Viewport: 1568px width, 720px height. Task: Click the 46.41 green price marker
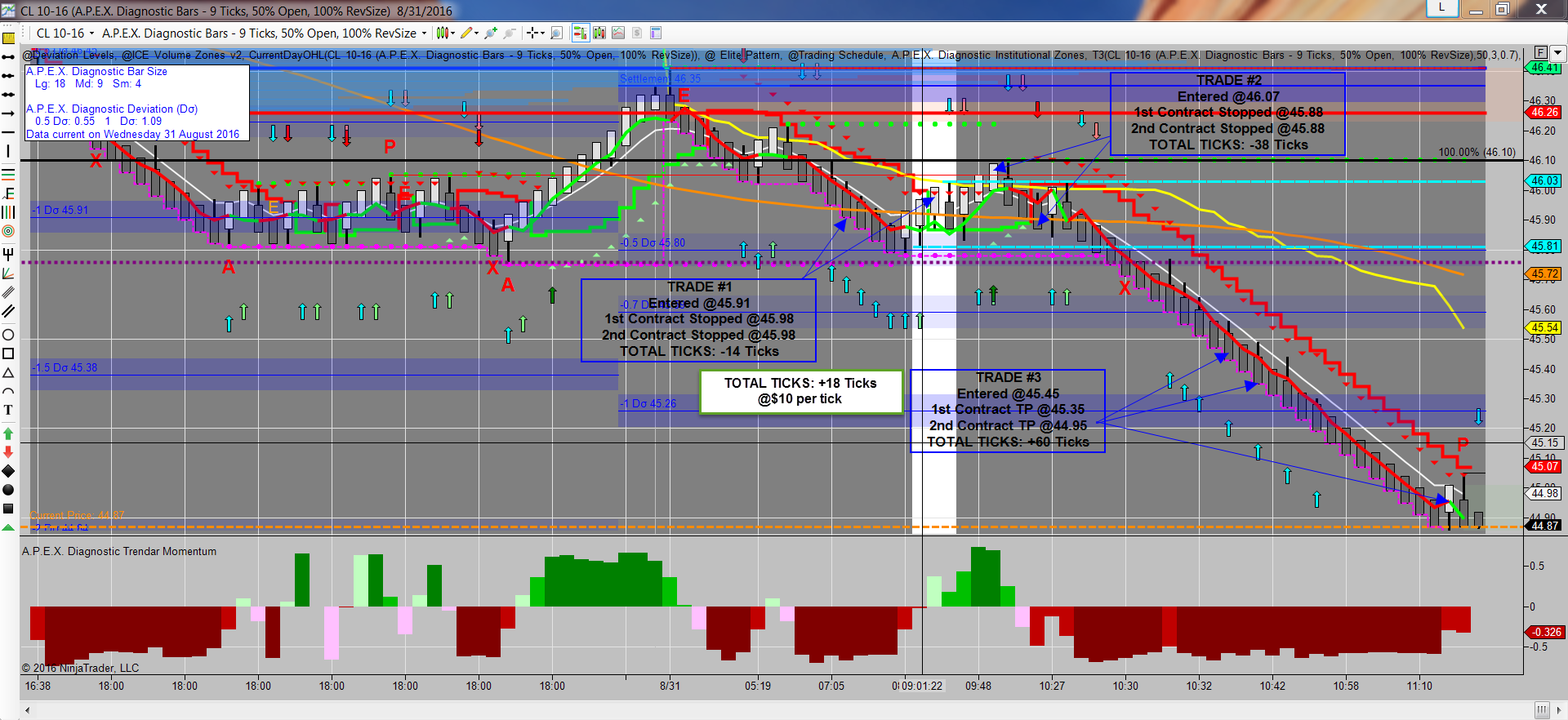1544,68
